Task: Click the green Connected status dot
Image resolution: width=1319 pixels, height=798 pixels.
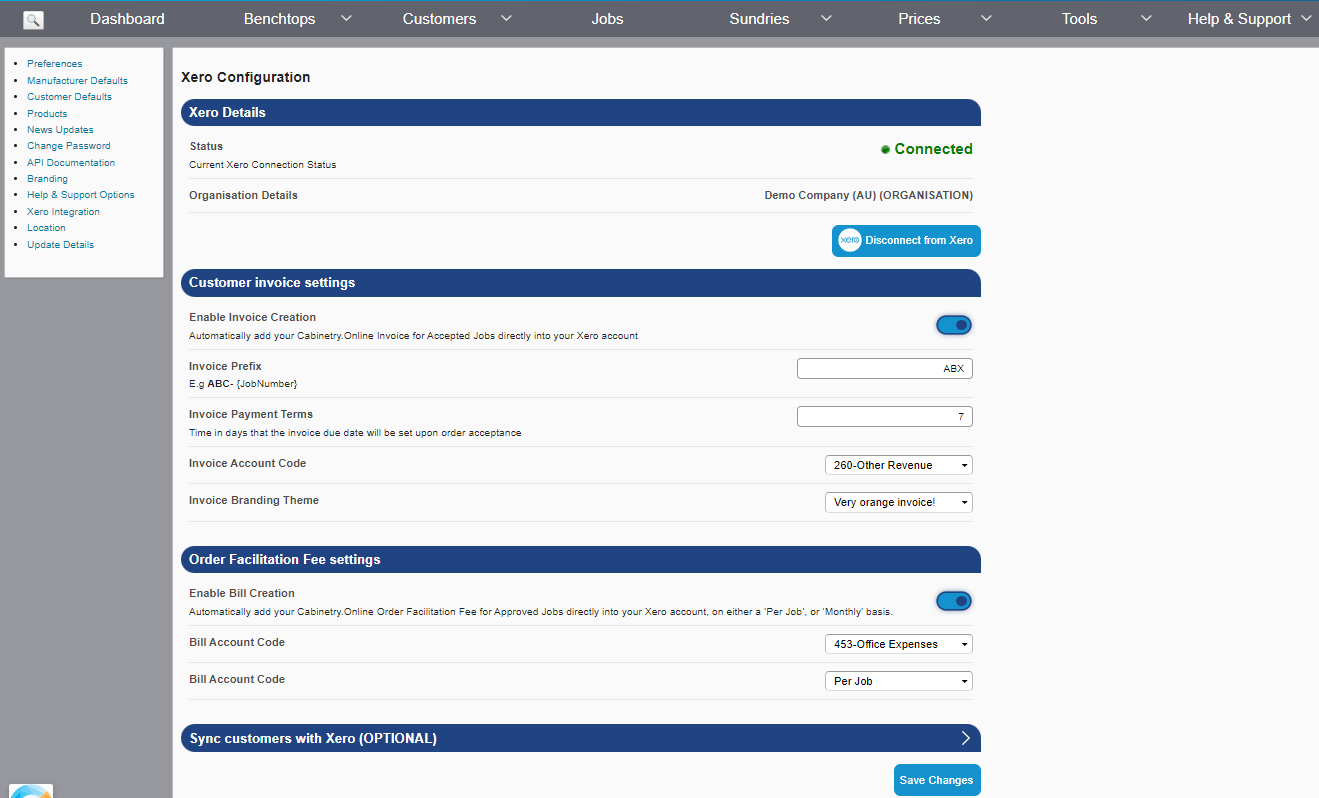Action: click(x=885, y=149)
